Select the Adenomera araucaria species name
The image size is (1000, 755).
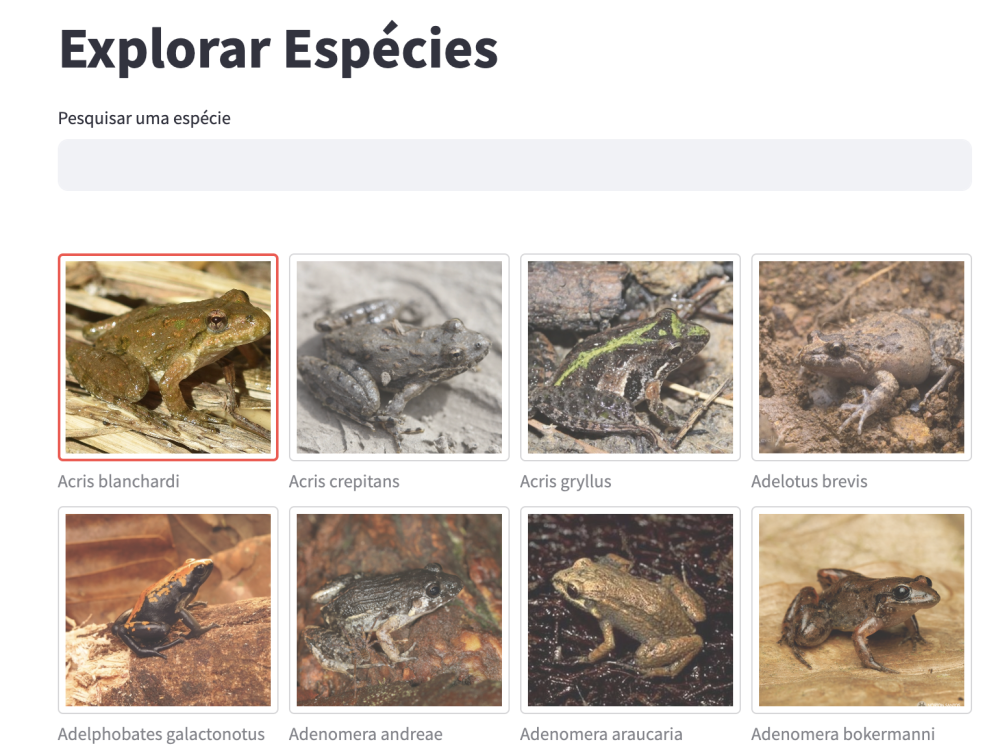(x=601, y=734)
